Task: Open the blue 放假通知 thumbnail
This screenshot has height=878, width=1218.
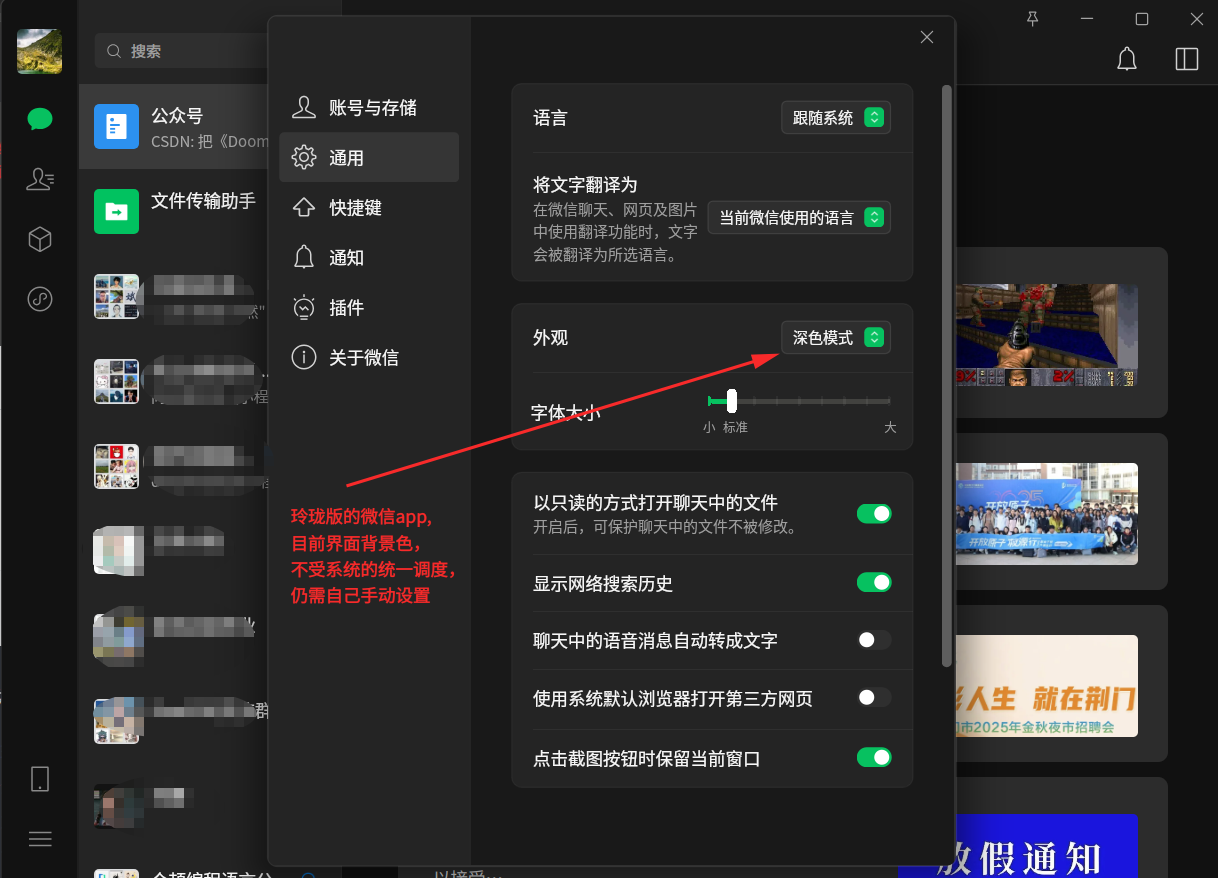Action: coord(1047,846)
